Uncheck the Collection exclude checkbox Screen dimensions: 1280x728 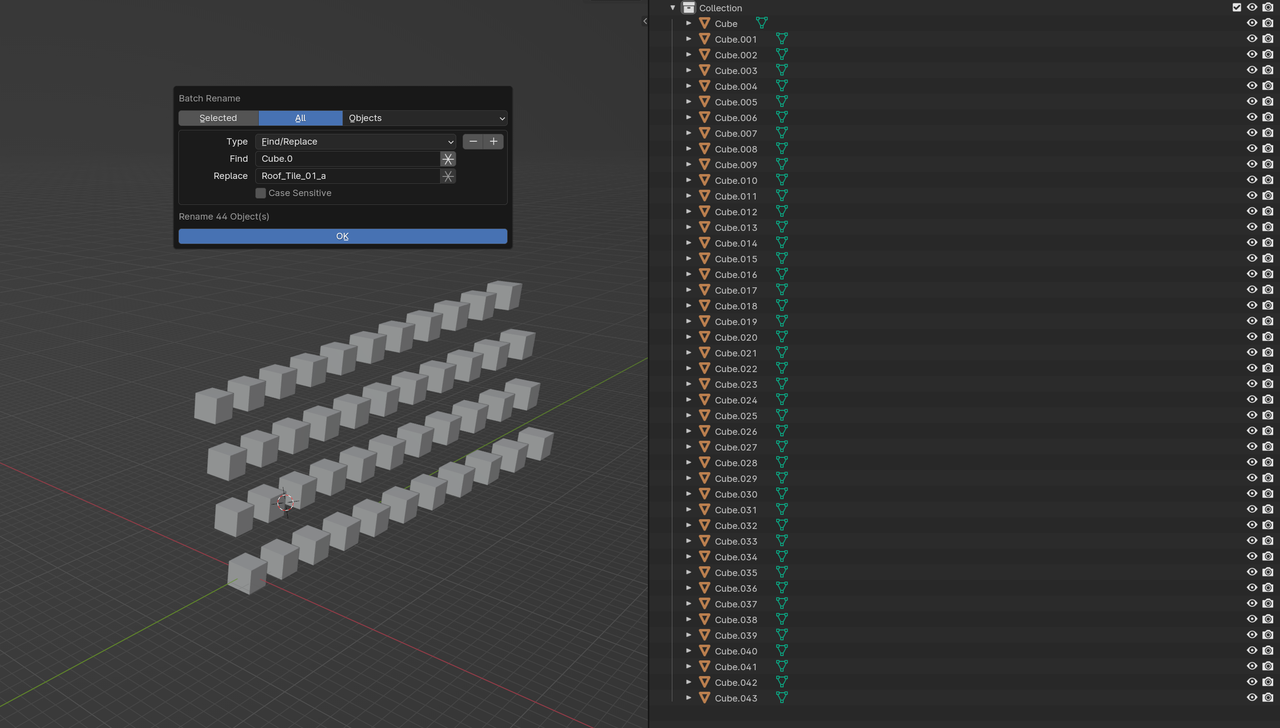(1237, 8)
